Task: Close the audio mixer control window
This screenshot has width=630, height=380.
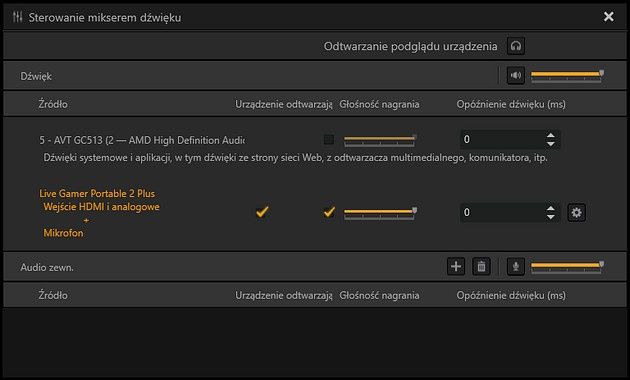Action: tap(609, 16)
